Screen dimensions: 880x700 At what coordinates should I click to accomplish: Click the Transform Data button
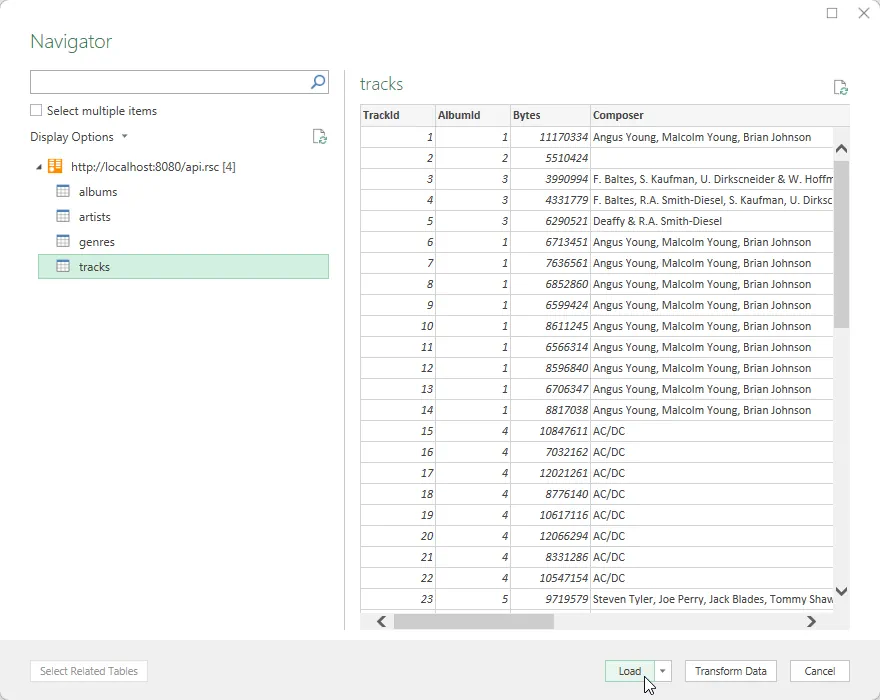coord(730,671)
